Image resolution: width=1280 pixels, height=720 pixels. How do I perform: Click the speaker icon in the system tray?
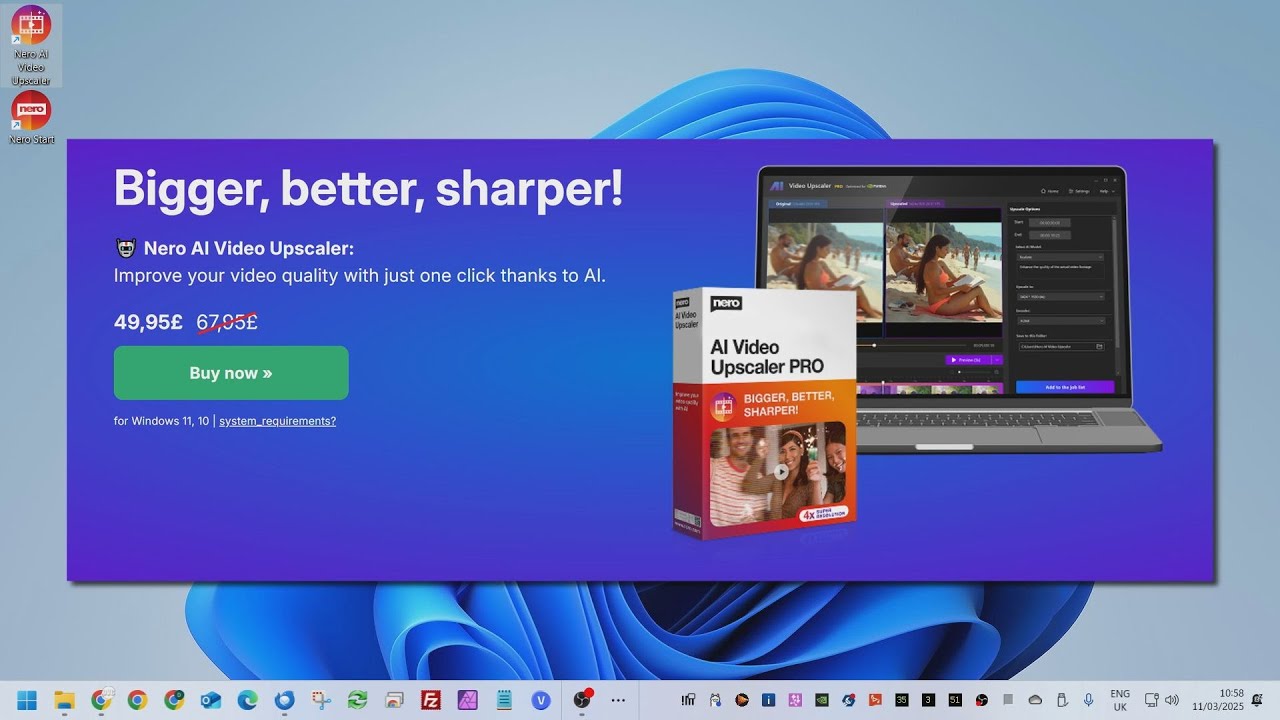tap(1171, 699)
